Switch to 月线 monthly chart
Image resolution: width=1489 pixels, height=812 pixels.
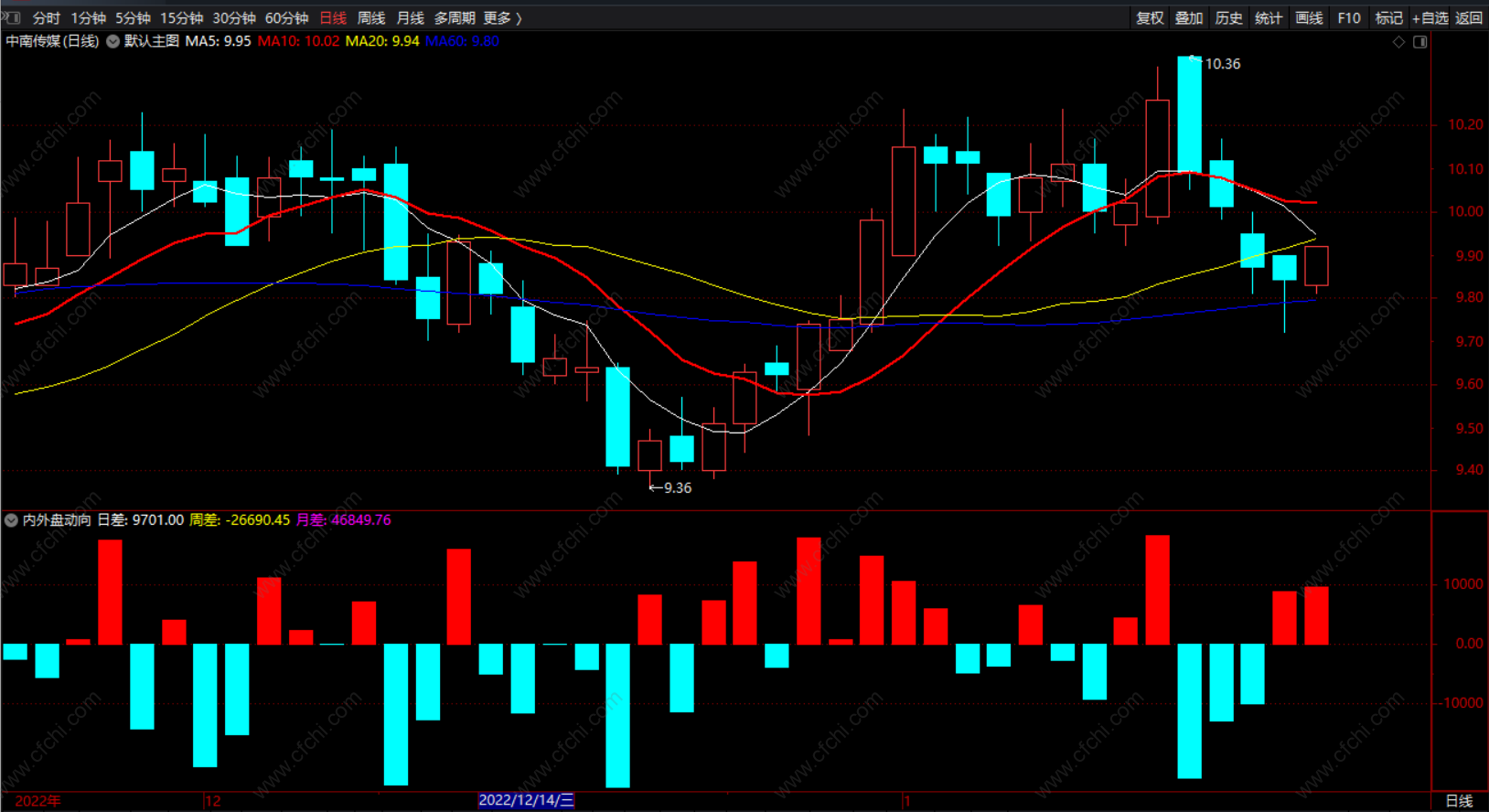pyautogui.click(x=411, y=18)
